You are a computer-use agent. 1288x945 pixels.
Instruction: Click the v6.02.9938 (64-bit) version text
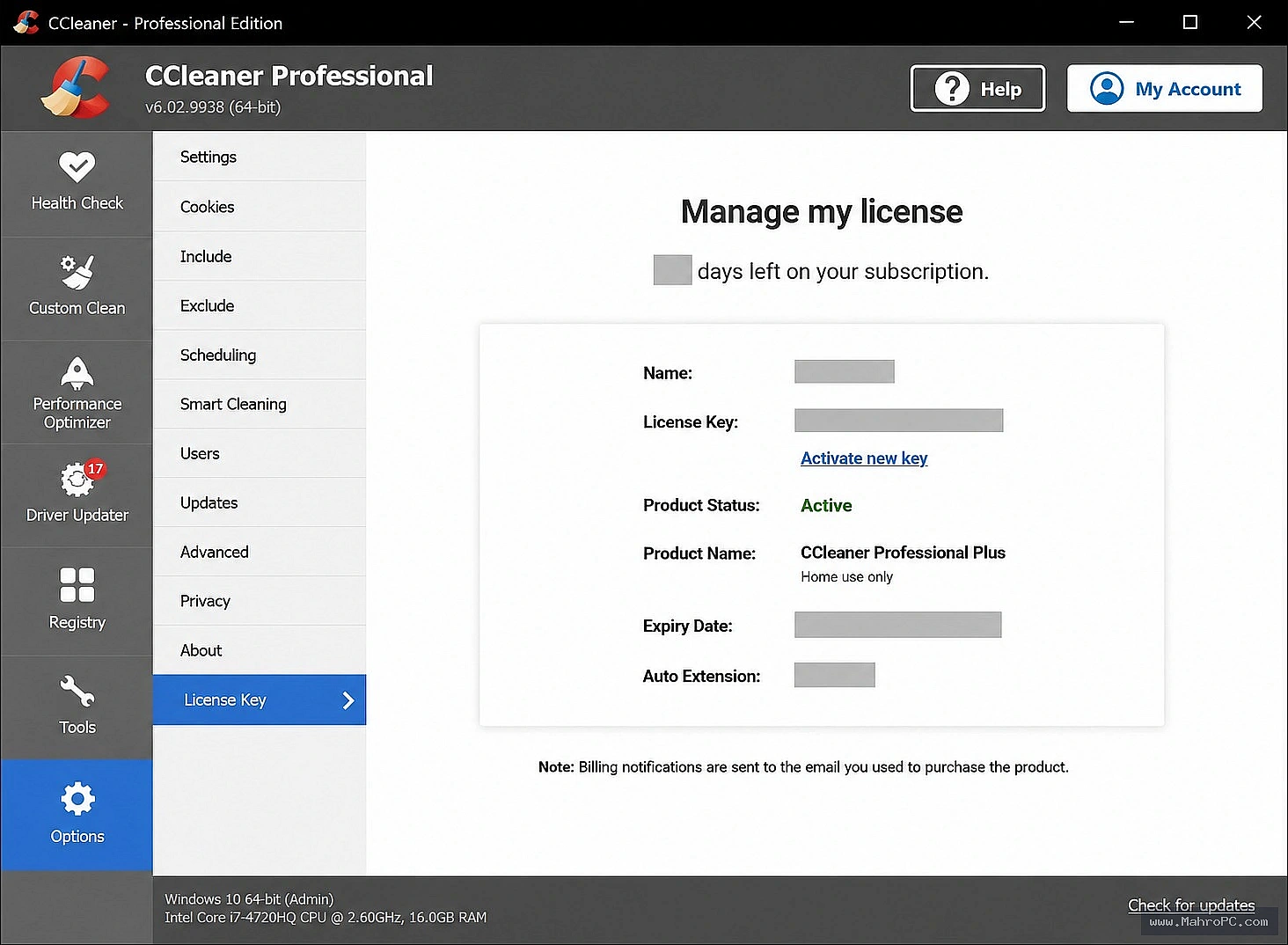213,106
